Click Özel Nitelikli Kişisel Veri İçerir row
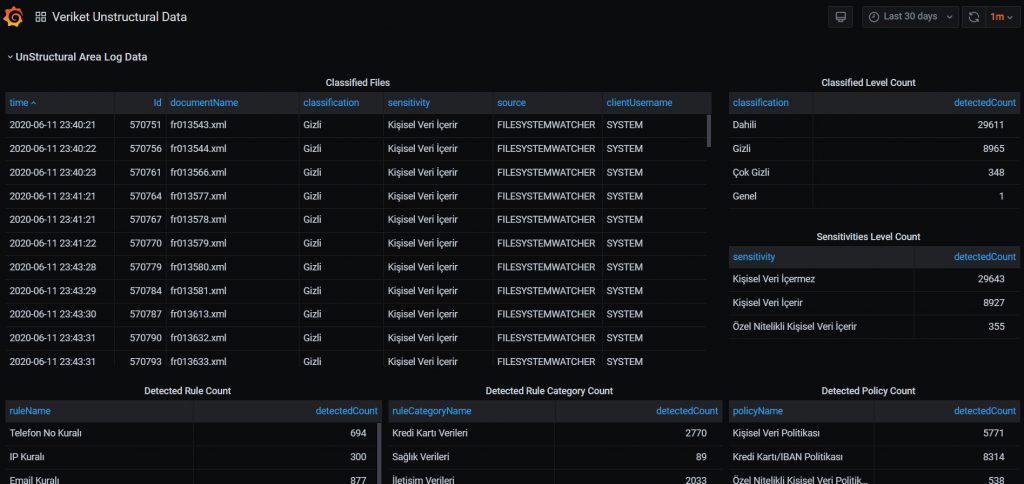This screenshot has height=484, width=1024. point(874,326)
